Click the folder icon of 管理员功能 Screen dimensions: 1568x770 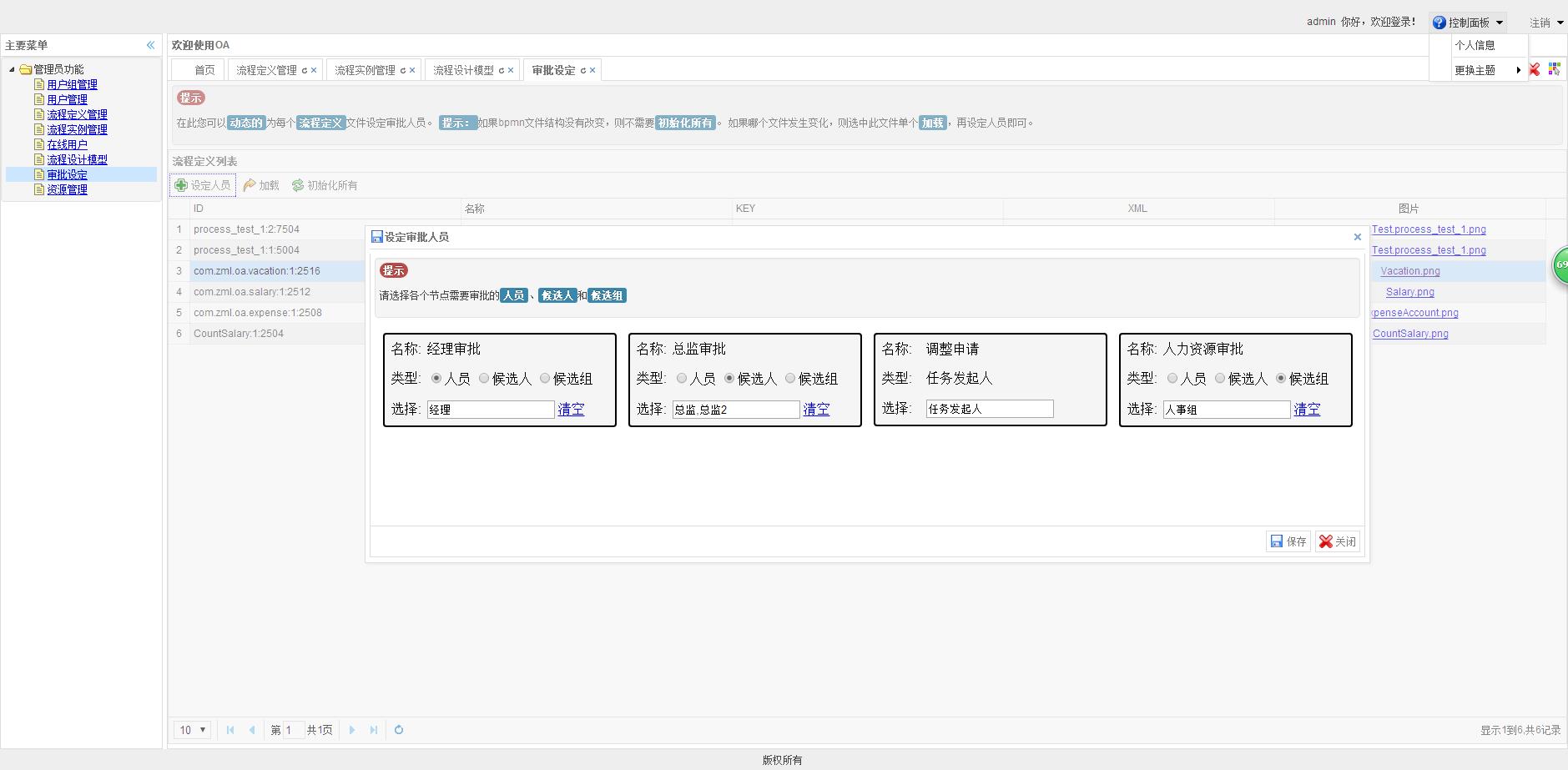[26, 69]
